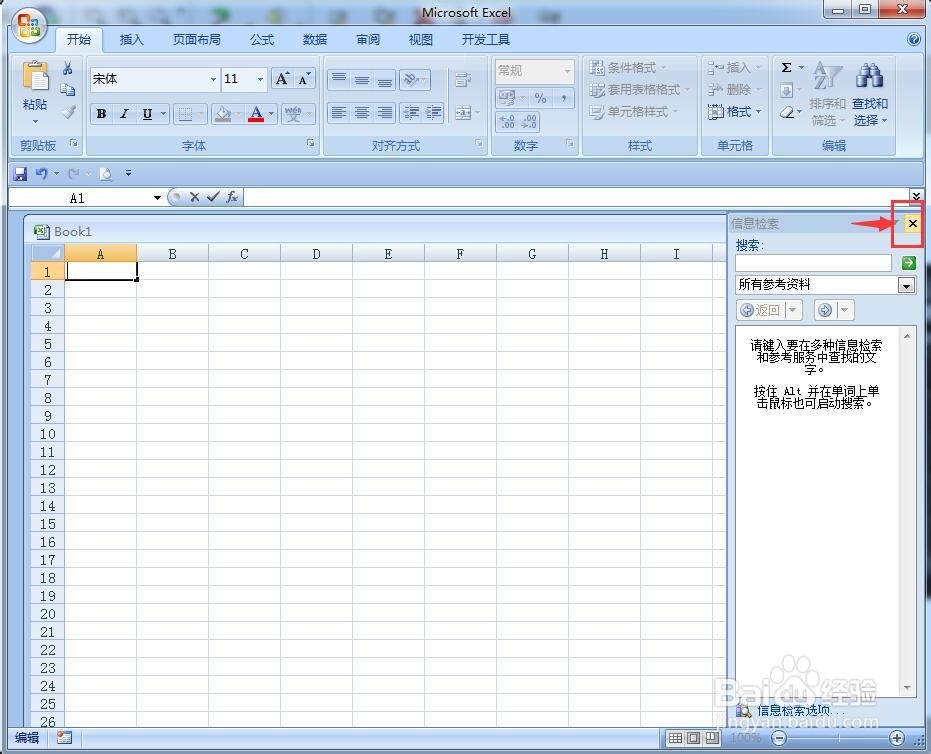Click the 插入 cells button in ribbon
This screenshot has height=754, width=931.
pos(734,68)
